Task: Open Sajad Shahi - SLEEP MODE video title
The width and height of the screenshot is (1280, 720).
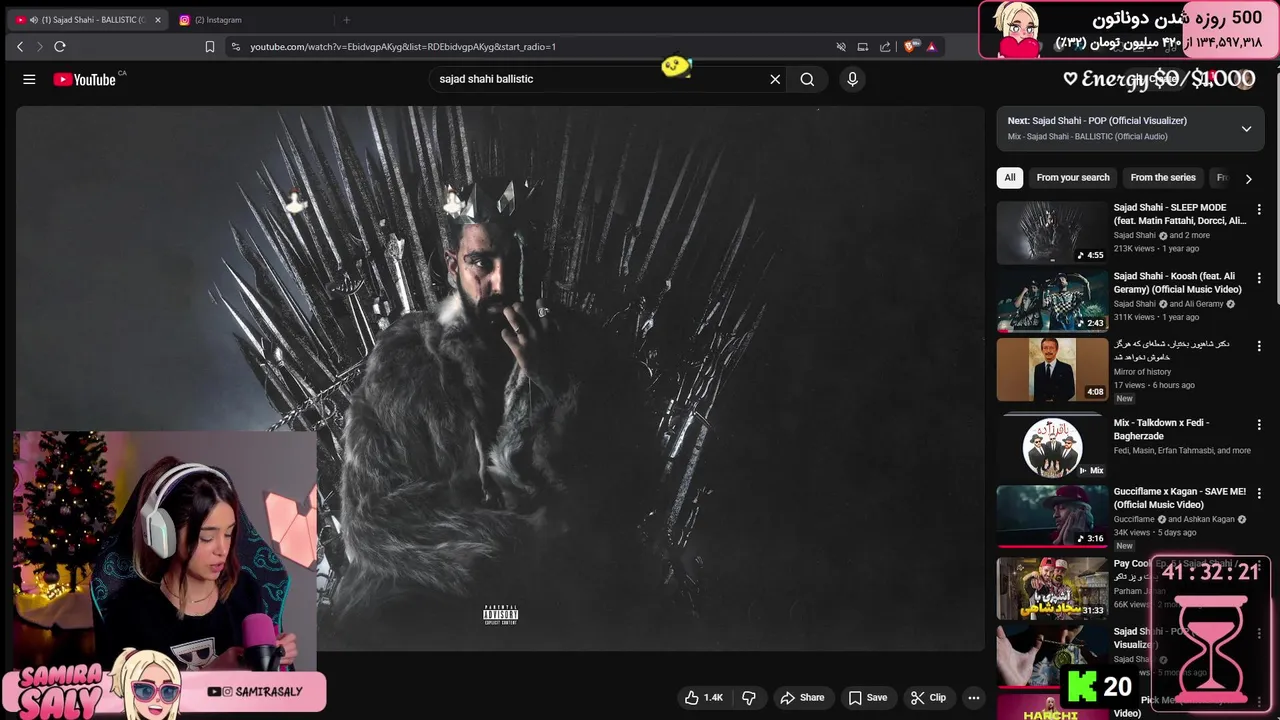Action: pyautogui.click(x=1180, y=214)
